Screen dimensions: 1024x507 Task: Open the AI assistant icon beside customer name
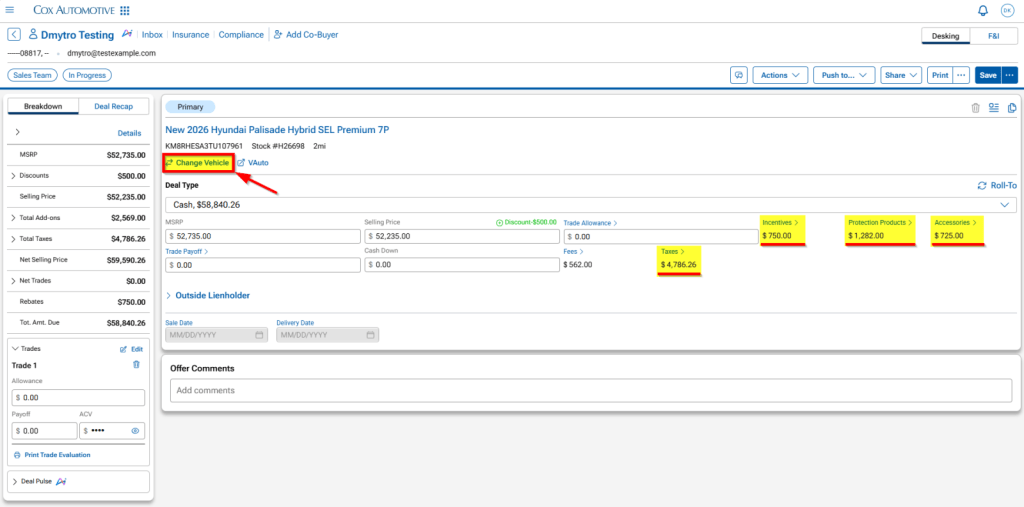(127, 34)
